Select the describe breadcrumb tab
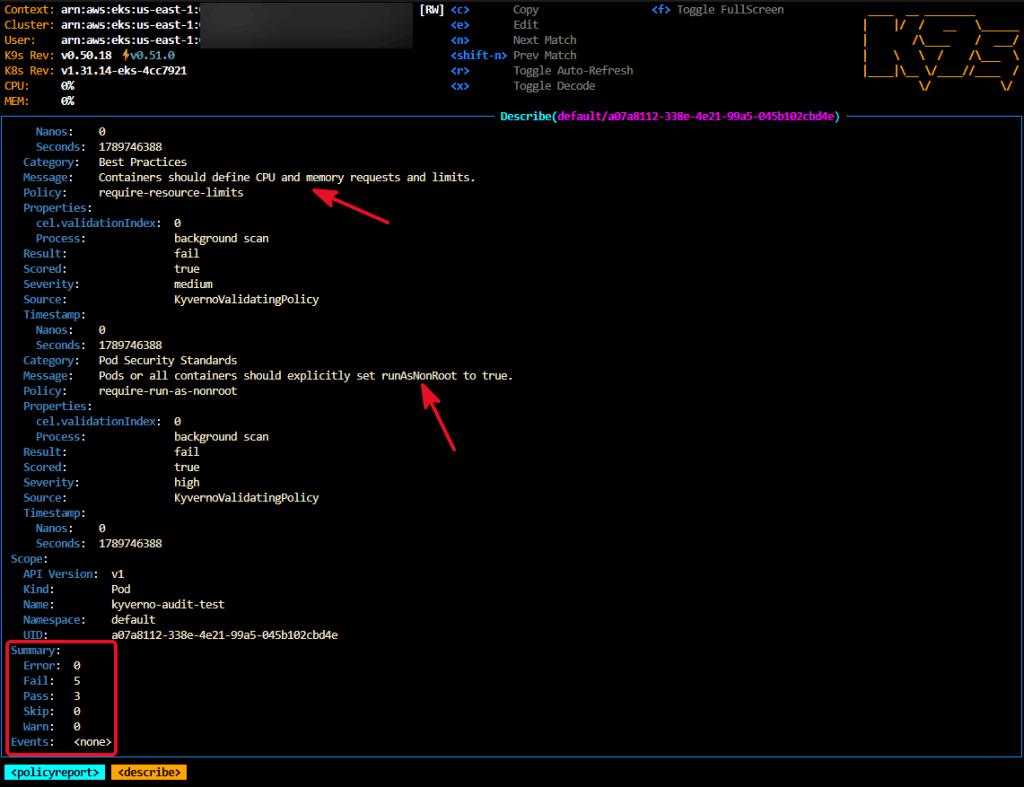Image resolution: width=1024 pixels, height=787 pixels. 149,772
